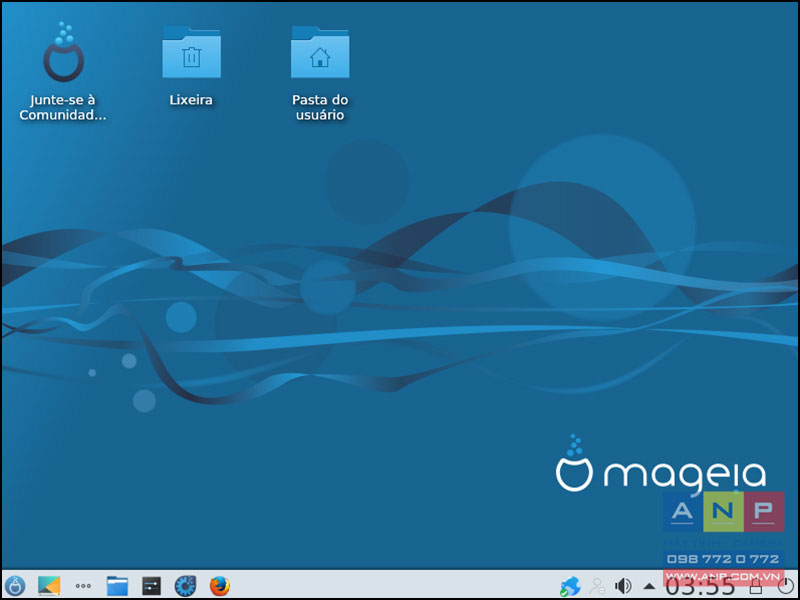Screen dimensions: 800x600
Task: Click the 03:55 clock
Action: click(701, 587)
